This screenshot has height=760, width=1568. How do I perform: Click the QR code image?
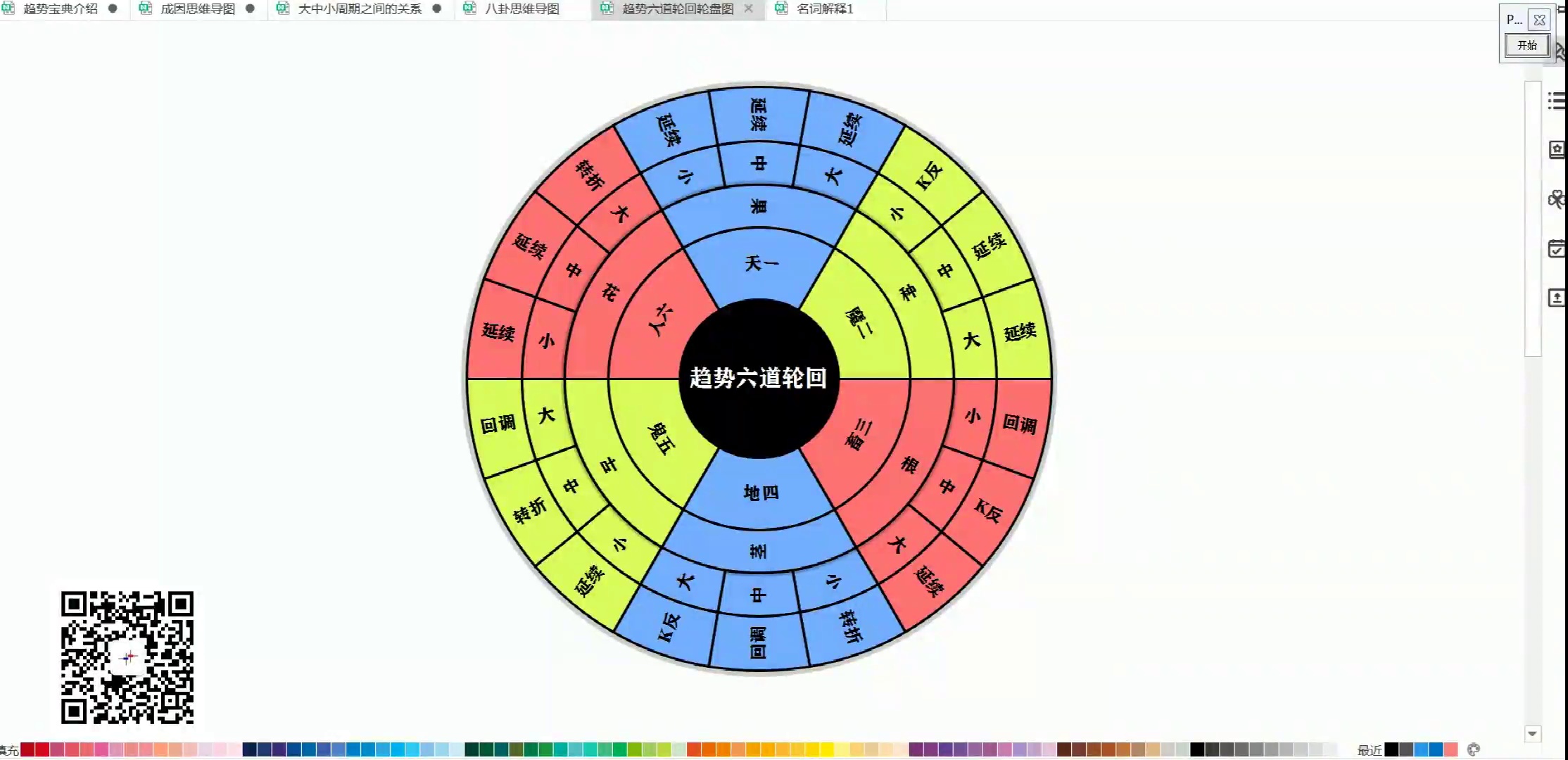(x=127, y=657)
